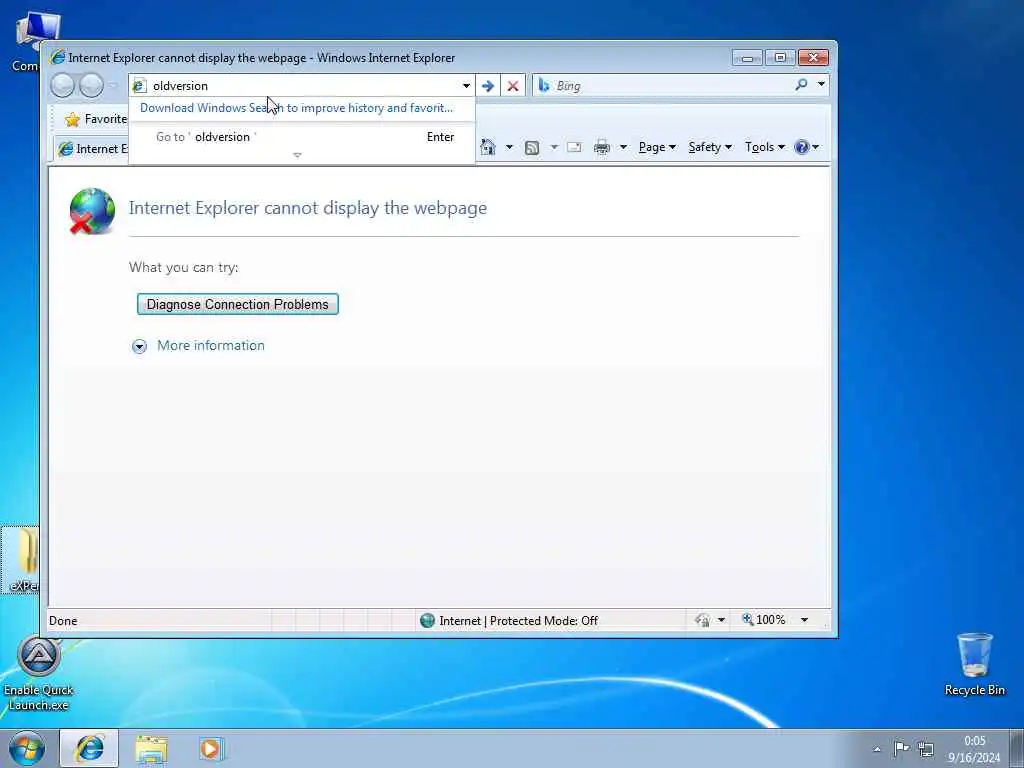Click the Go arrow next to address bar
This screenshot has height=768, width=1024.
coord(487,86)
